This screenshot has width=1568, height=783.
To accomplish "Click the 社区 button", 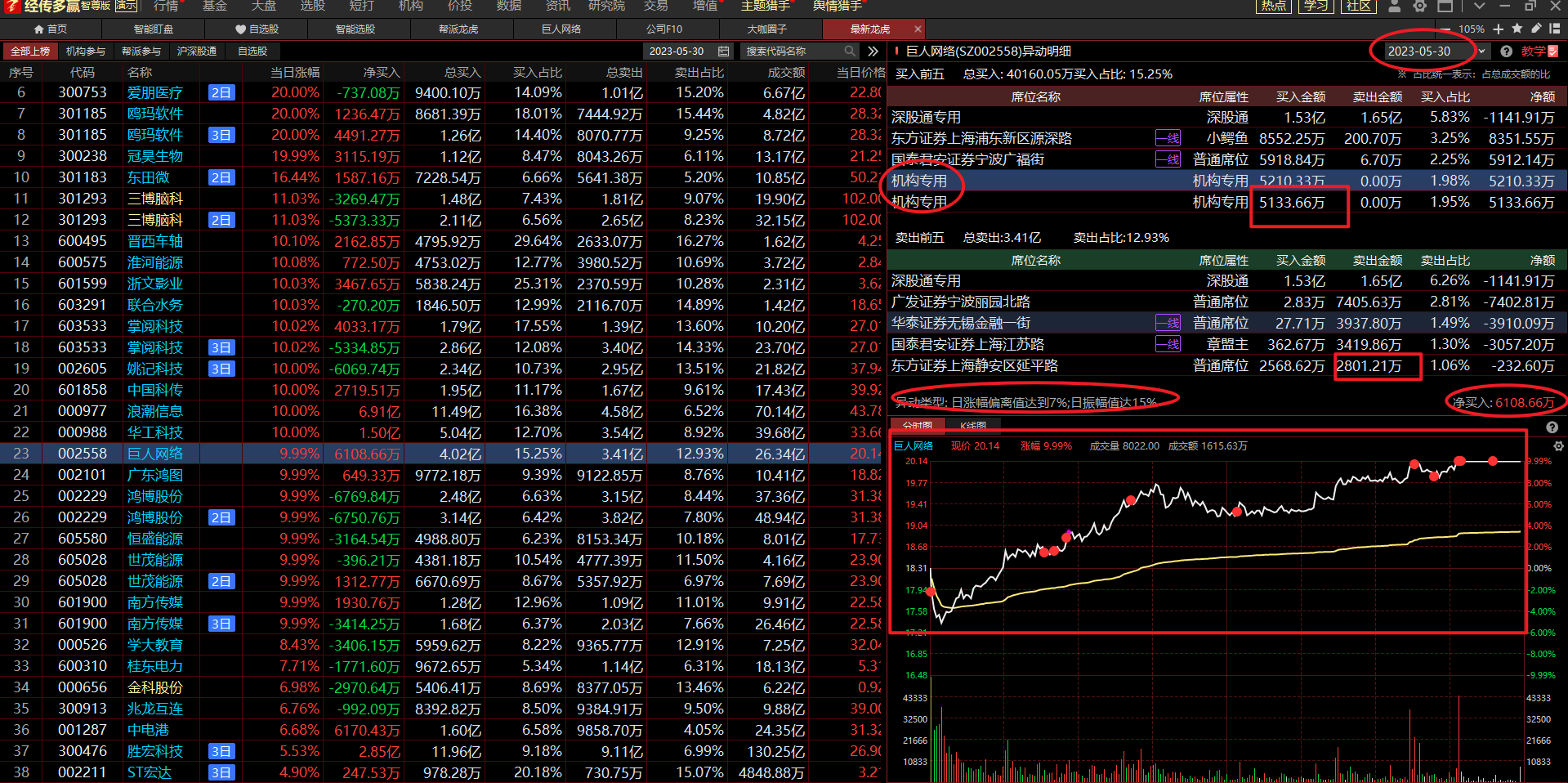I will 1358,6.
